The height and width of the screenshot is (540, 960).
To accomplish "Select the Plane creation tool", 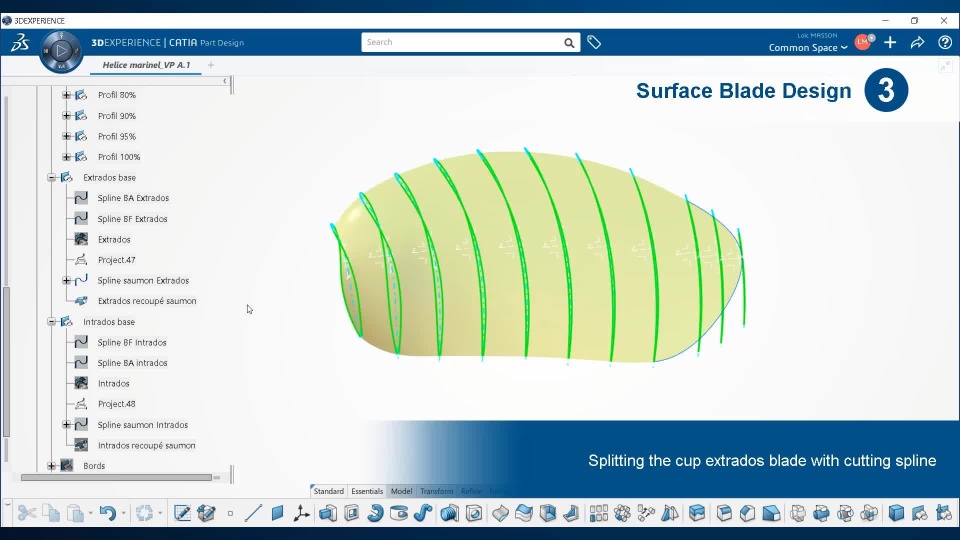I will click(x=277, y=513).
